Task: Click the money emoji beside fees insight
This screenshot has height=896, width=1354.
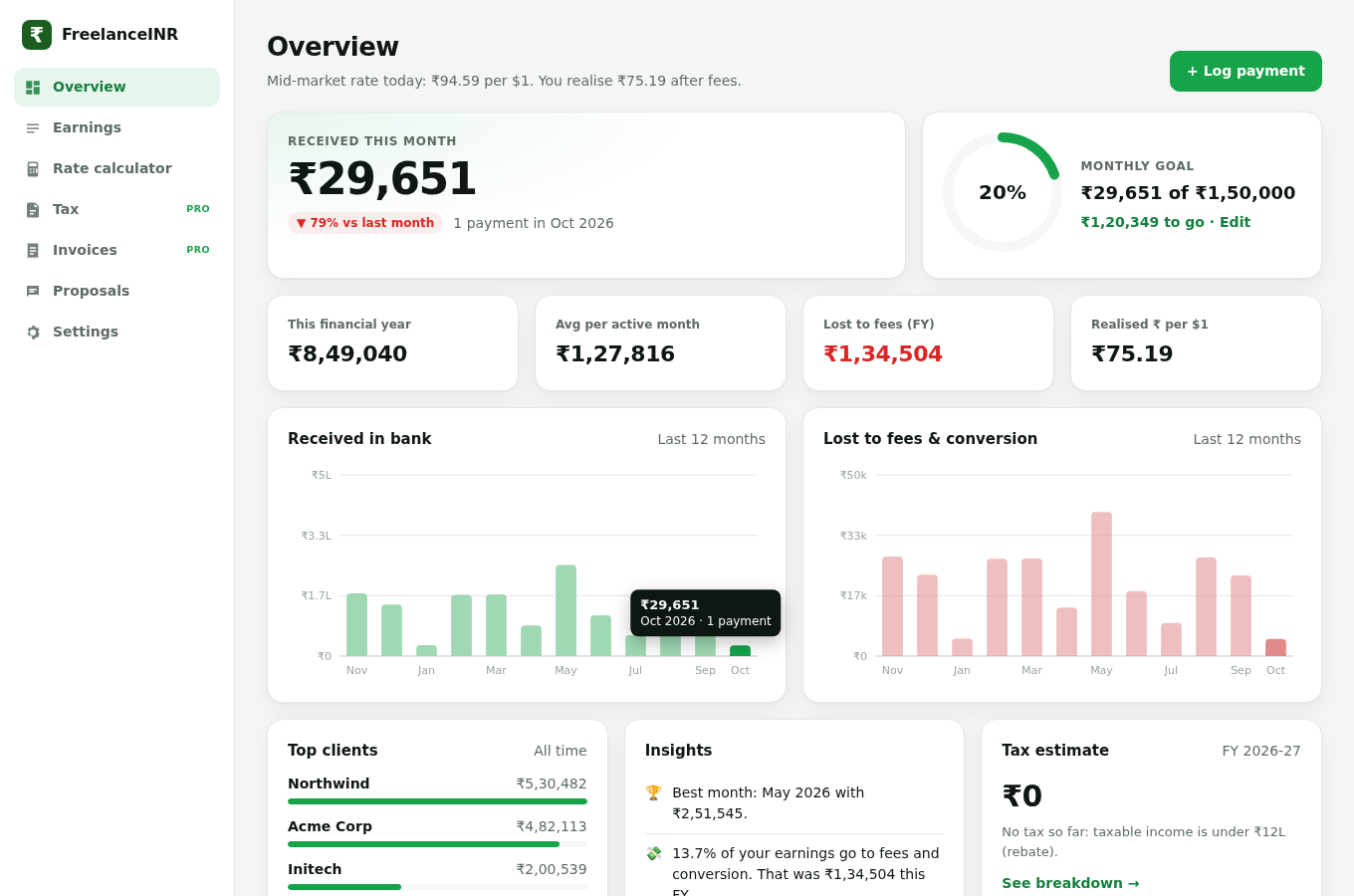Action: [x=653, y=853]
